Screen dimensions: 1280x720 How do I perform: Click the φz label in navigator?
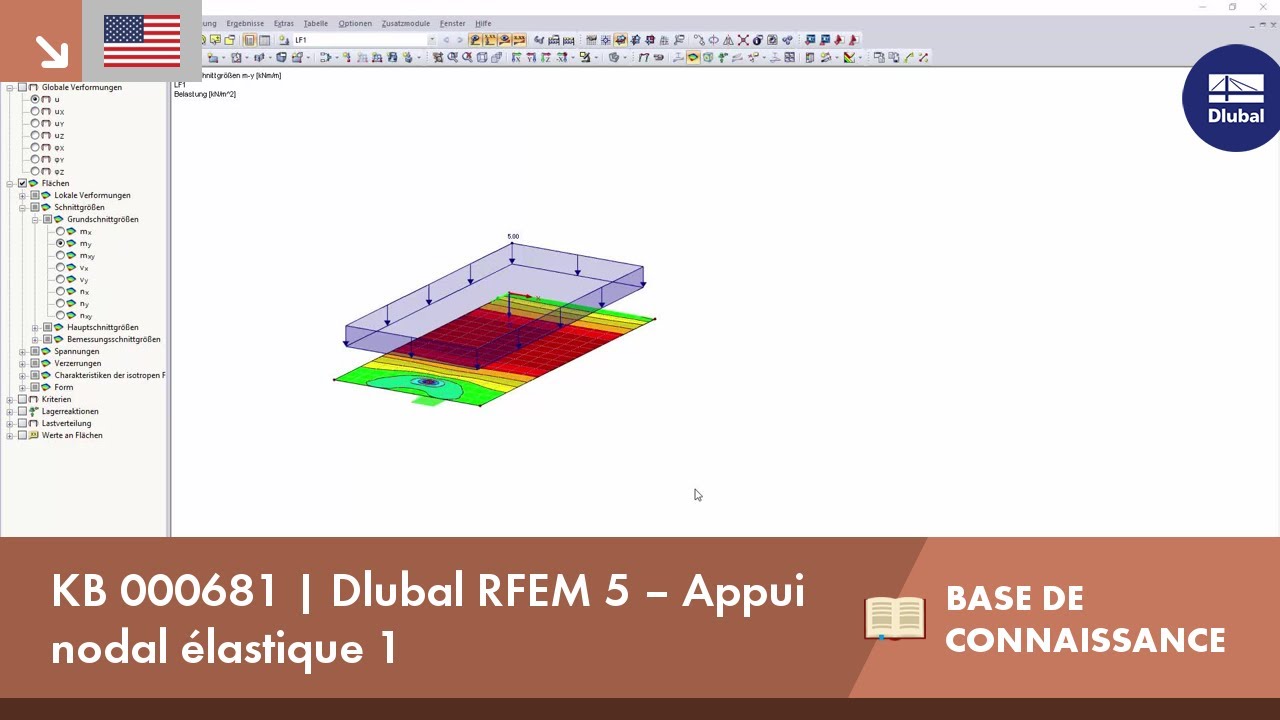click(59, 171)
